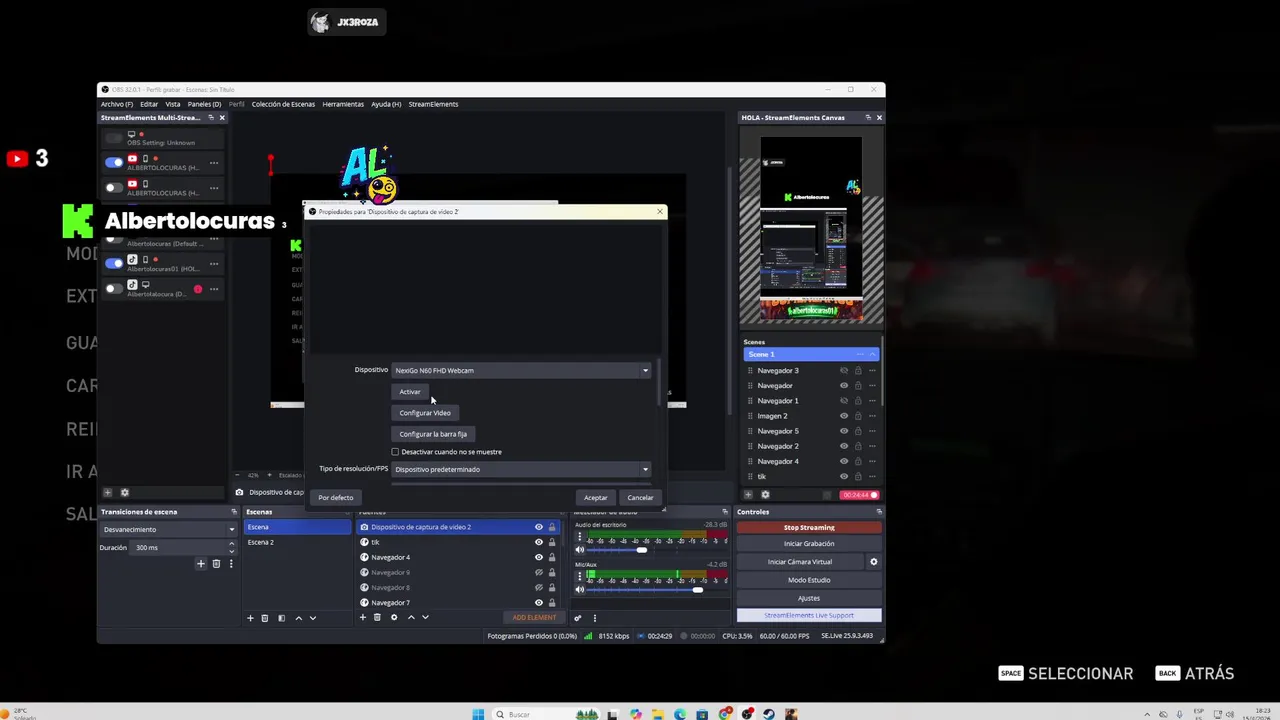The image size is (1280, 720).
Task: Open the Archivo menu
Action: tap(116, 104)
